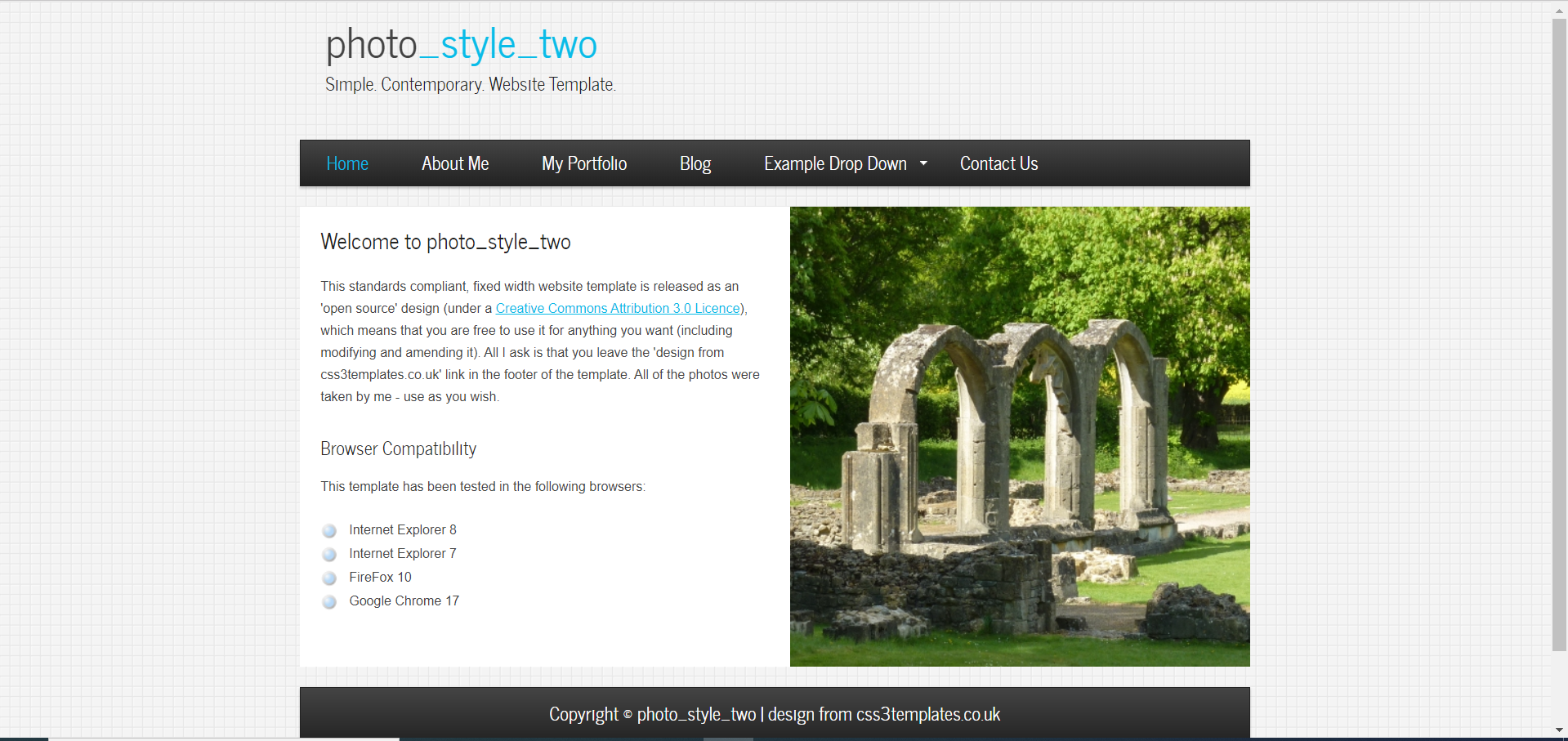
Task: Click the bullet icon beside FireFox 10
Action: [329, 578]
